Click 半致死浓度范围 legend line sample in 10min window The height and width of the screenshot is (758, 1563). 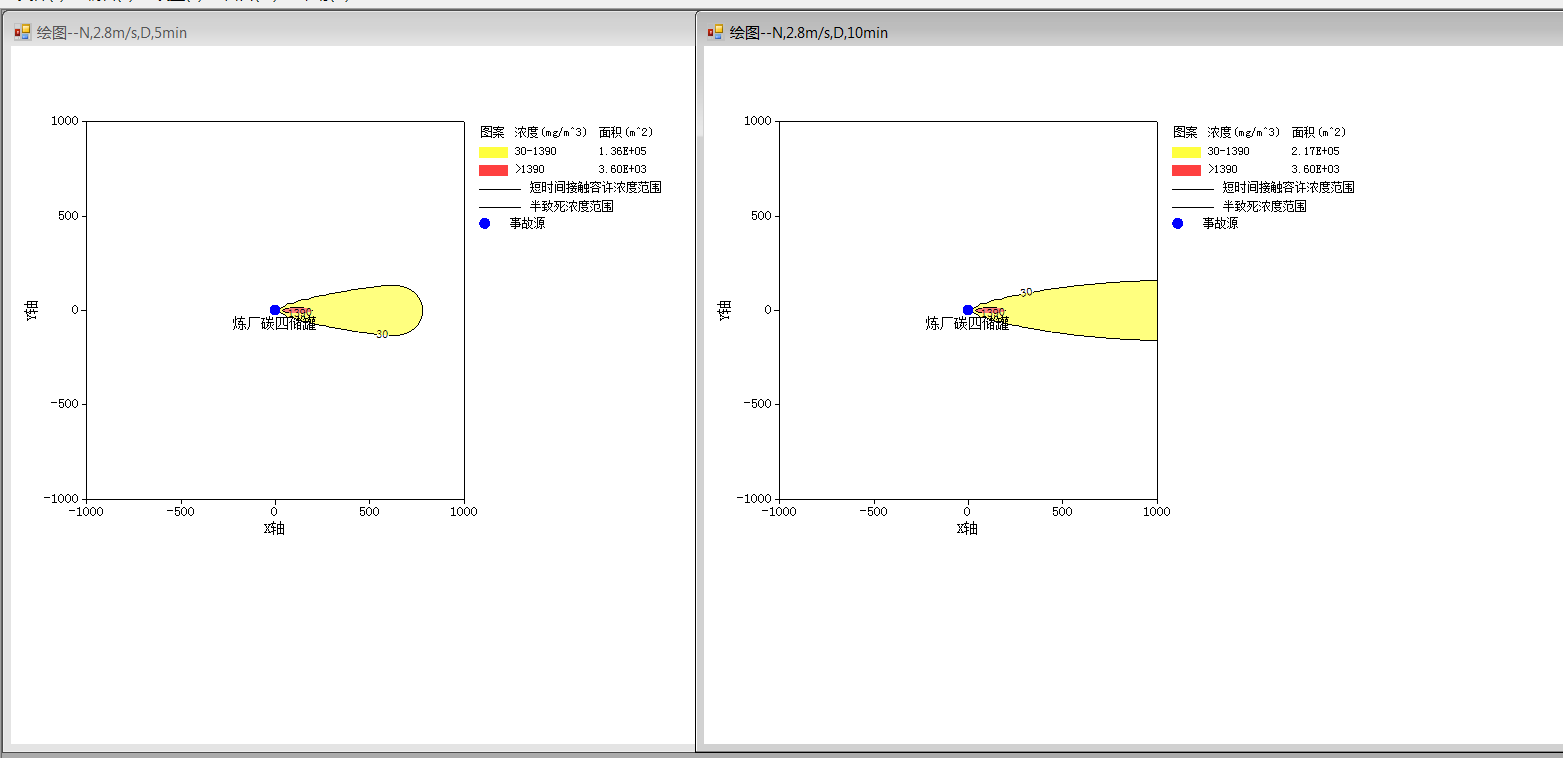point(1193,207)
